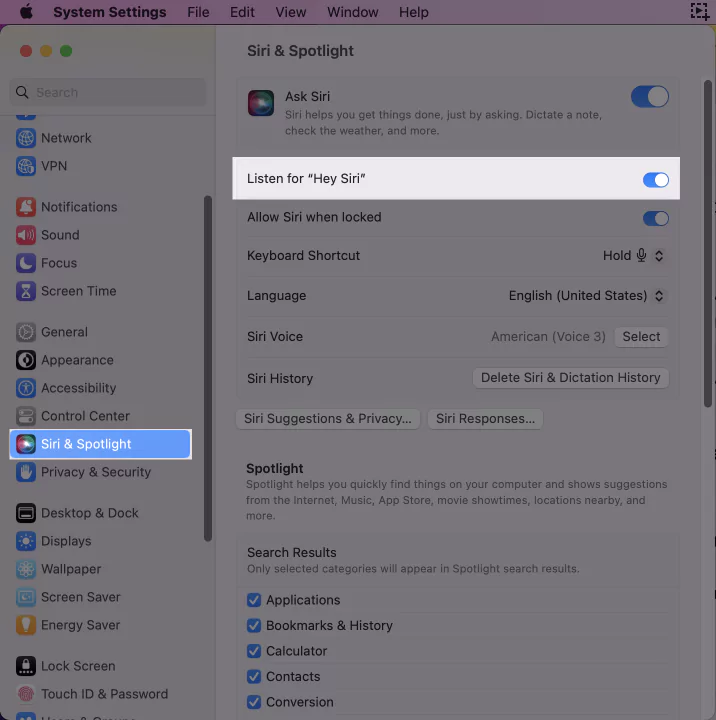Viewport: 716px width, 720px height.
Task: Uncheck the Applications checkbox
Action: click(254, 600)
